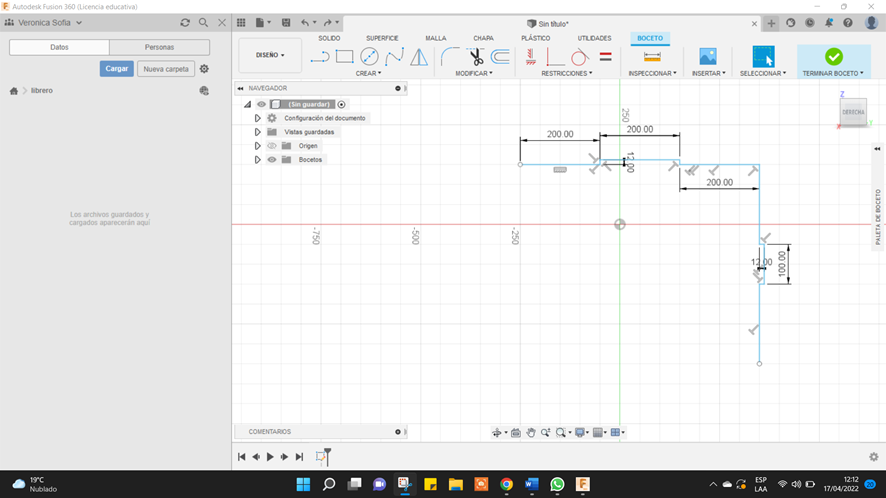886x498 pixels.
Task: Open data panel settings gear
Action: tap(205, 68)
